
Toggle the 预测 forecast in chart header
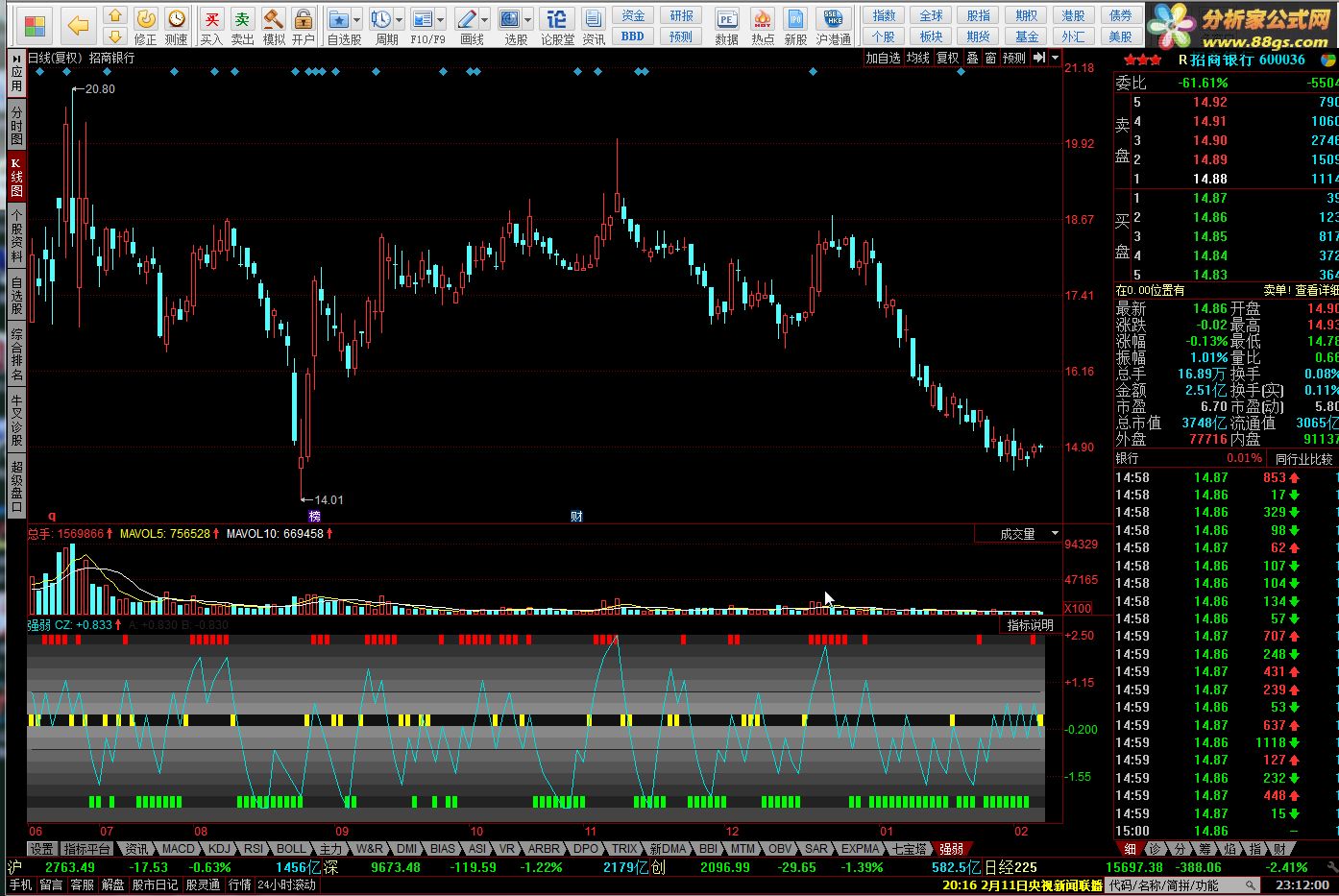click(1014, 58)
